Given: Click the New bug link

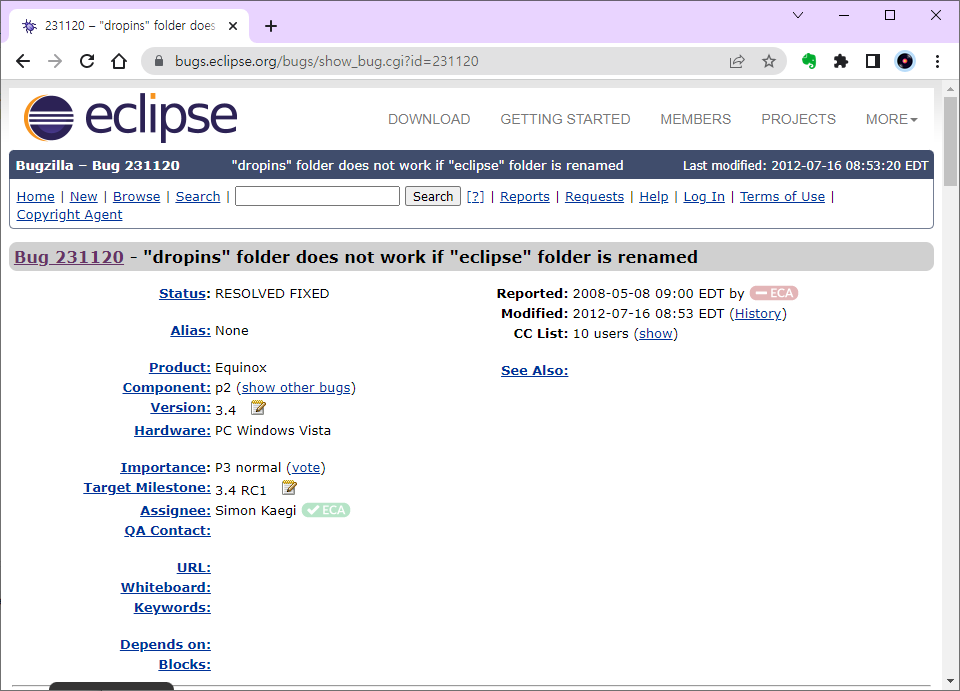Looking at the screenshot, I should pos(83,196).
